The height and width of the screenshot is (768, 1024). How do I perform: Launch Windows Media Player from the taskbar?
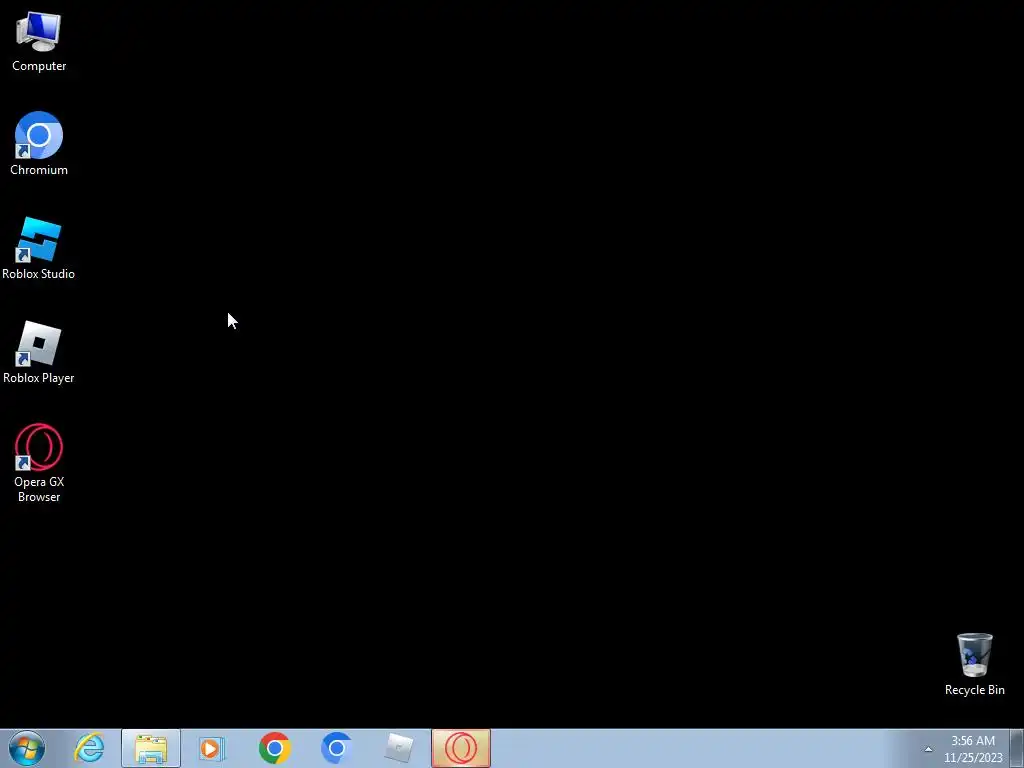click(212, 748)
